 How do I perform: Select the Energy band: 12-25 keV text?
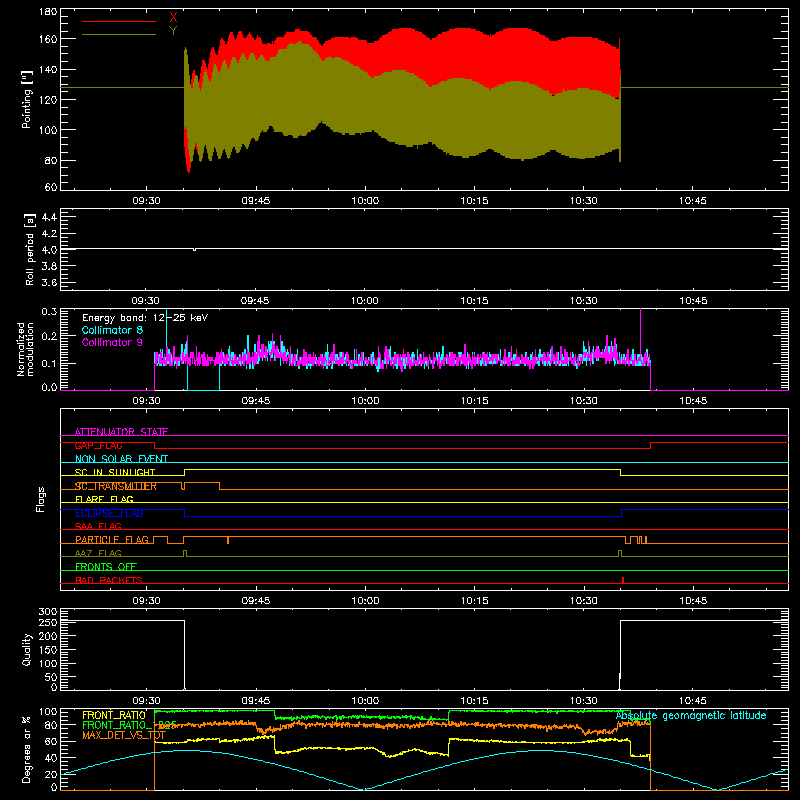(x=145, y=318)
